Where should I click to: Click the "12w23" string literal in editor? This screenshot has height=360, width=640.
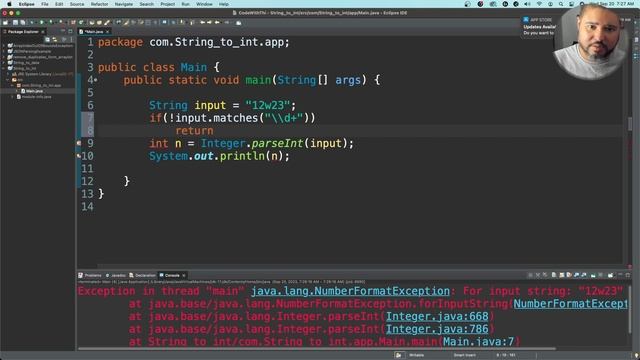pos(267,105)
